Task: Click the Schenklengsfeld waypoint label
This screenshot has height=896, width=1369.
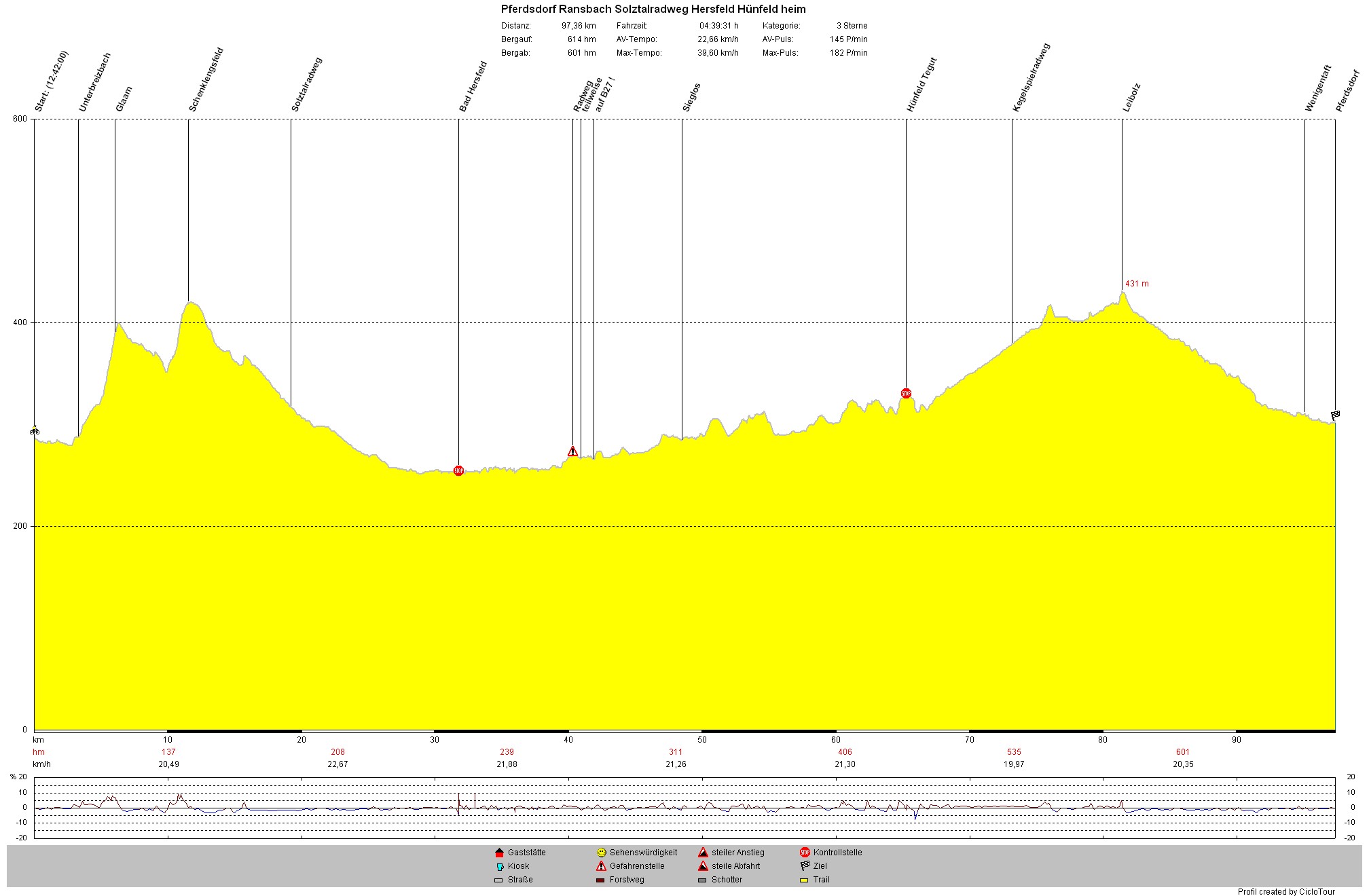Action: pos(206,79)
